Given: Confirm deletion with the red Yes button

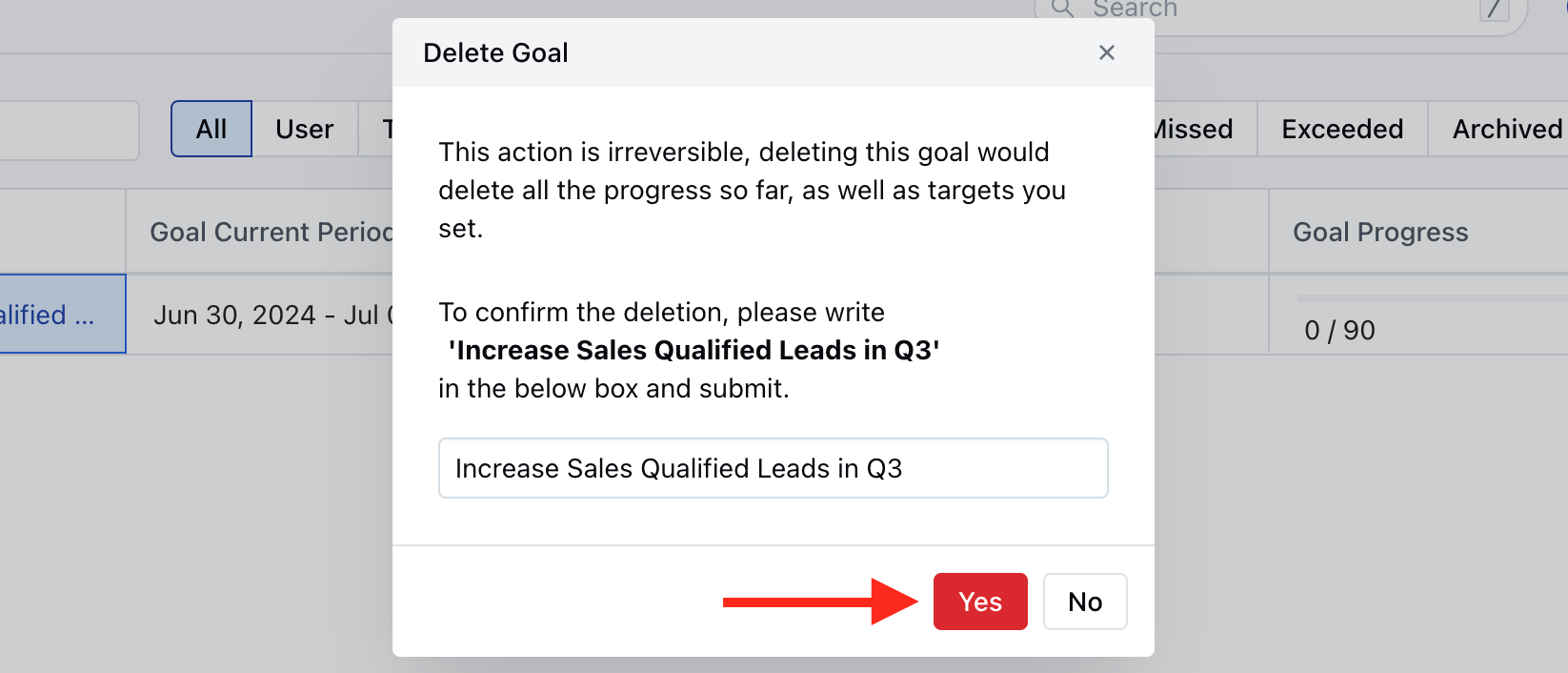Looking at the screenshot, I should [x=980, y=602].
